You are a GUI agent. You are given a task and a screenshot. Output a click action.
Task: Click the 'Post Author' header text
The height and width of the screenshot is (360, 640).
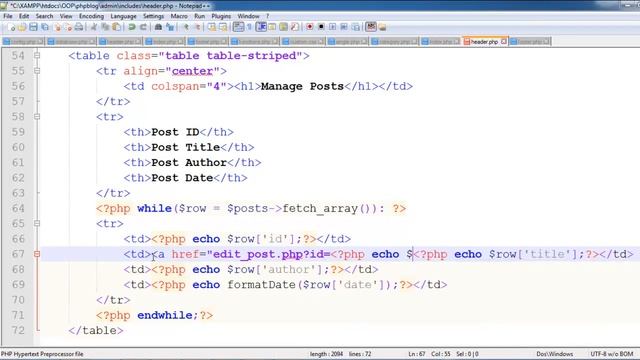click(x=189, y=162)
